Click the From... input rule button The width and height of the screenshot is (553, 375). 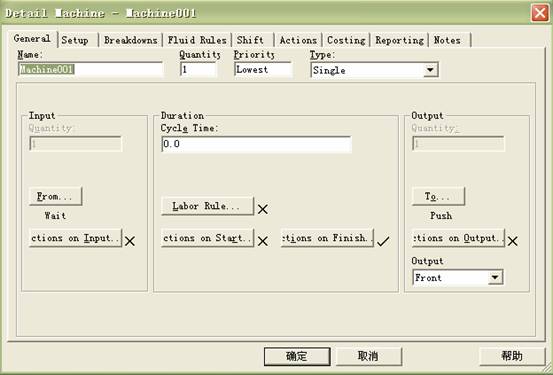tap(55, 196)
